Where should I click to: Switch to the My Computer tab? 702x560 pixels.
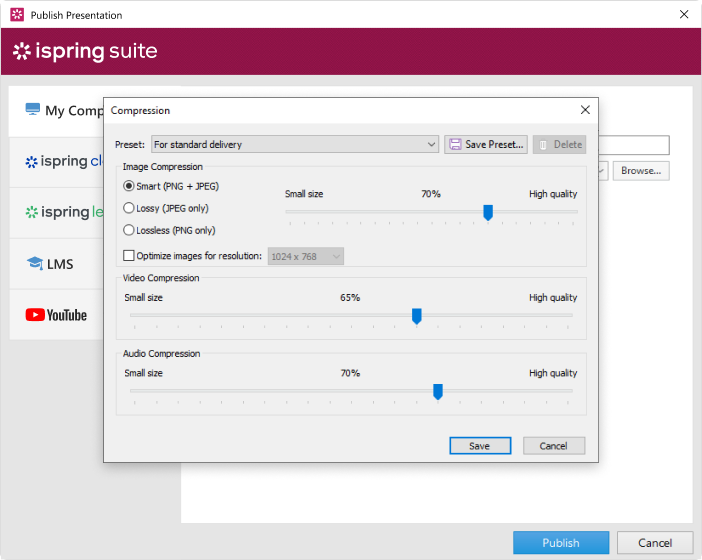point(57,111)
